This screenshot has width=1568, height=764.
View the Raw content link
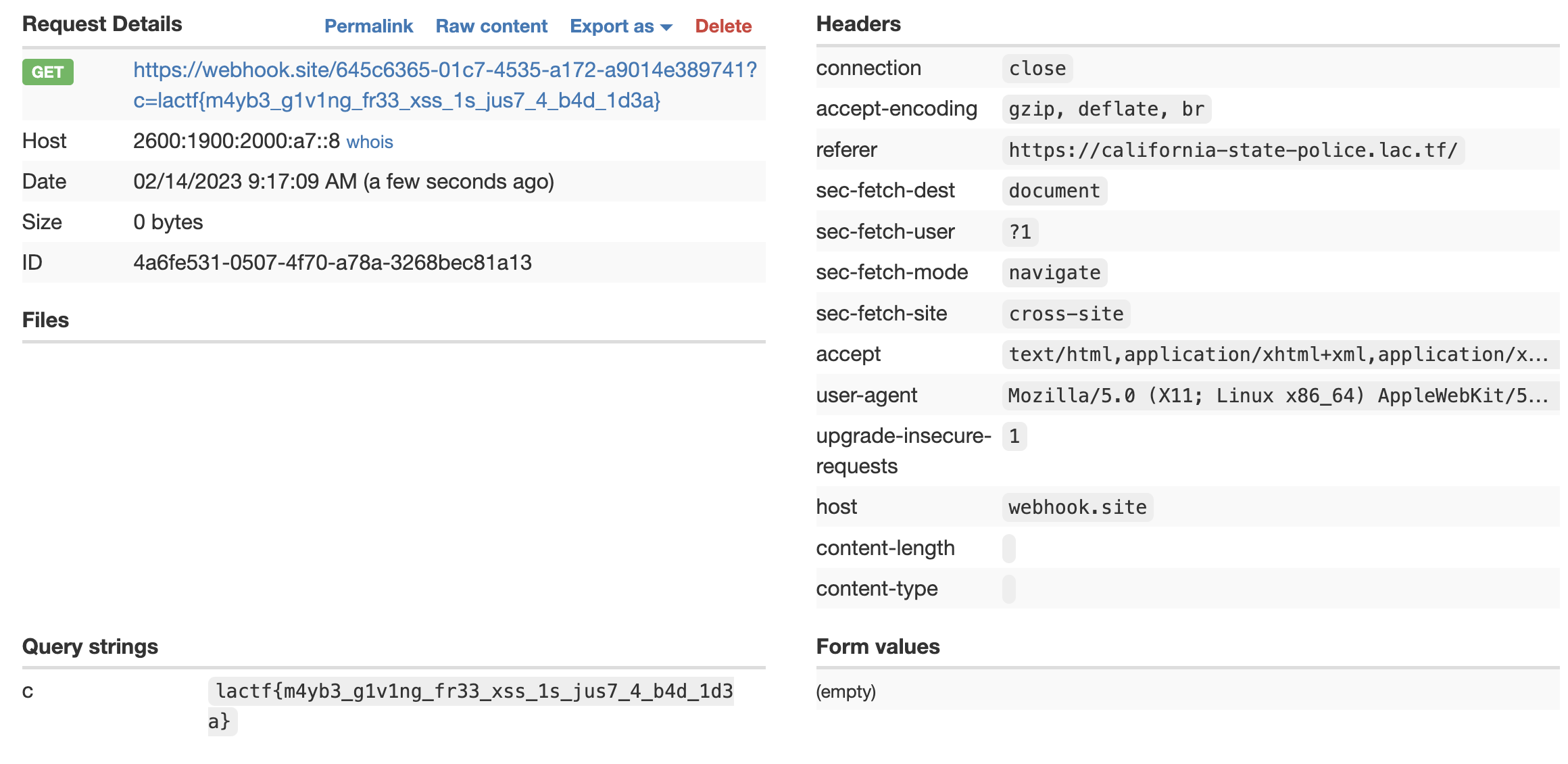click(491, 26)
